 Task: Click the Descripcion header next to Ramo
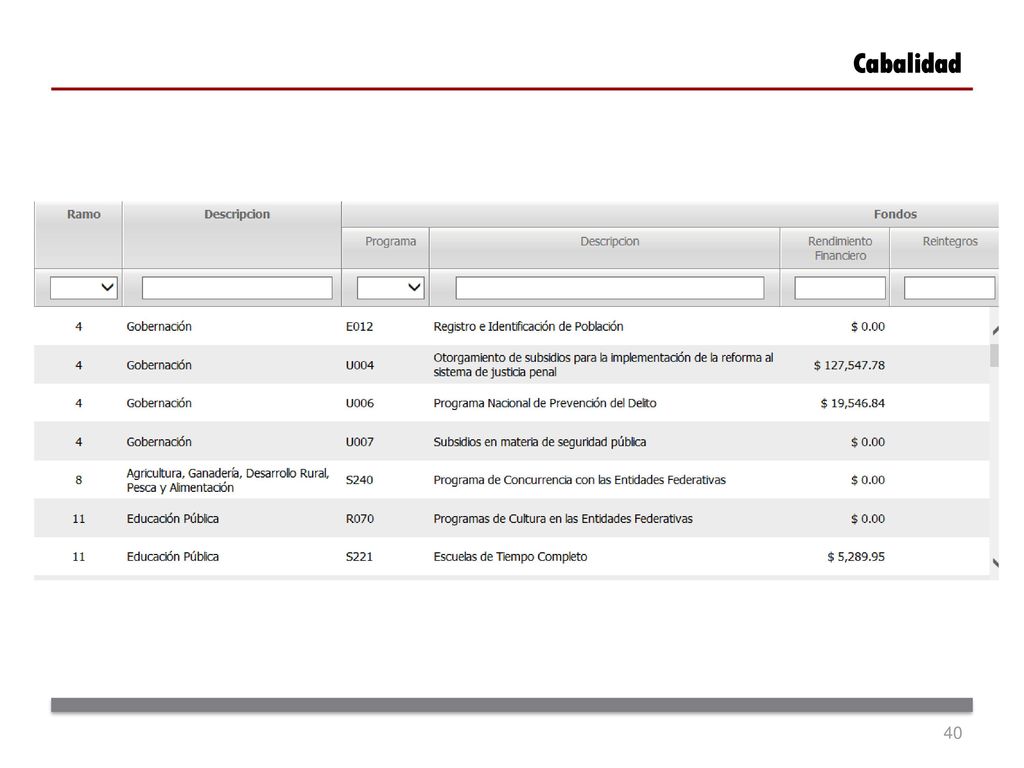point(237,214)
